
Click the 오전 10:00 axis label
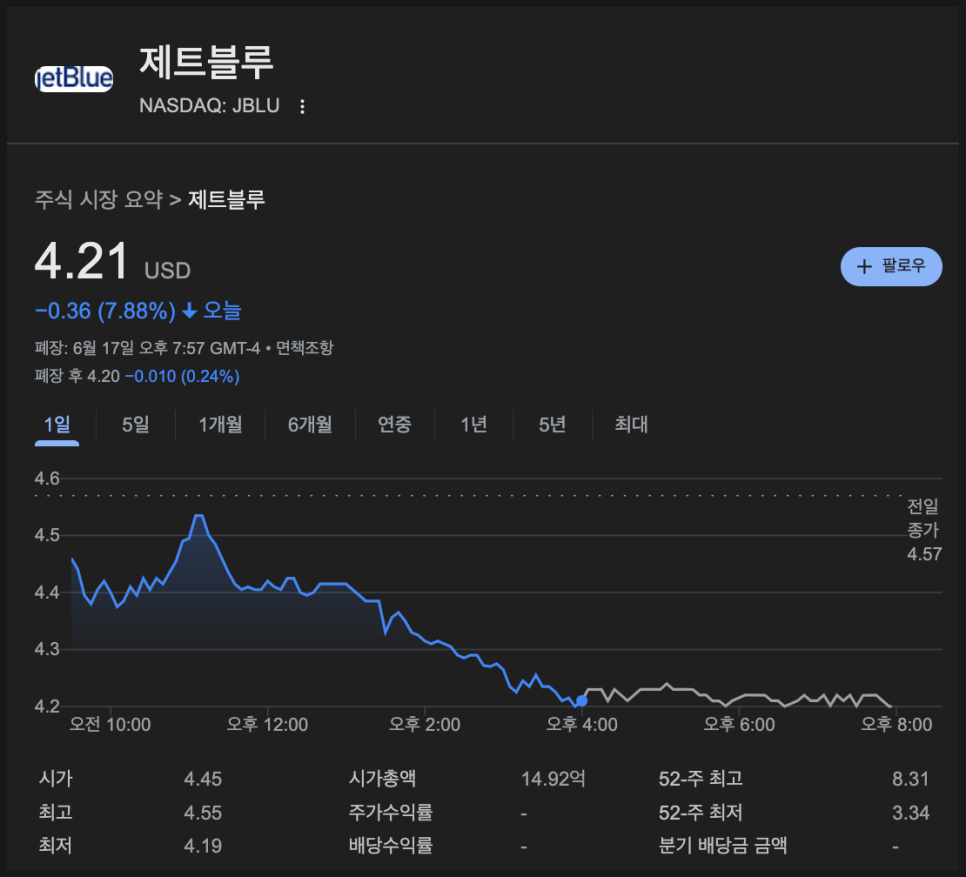click(x=110, y=725)
